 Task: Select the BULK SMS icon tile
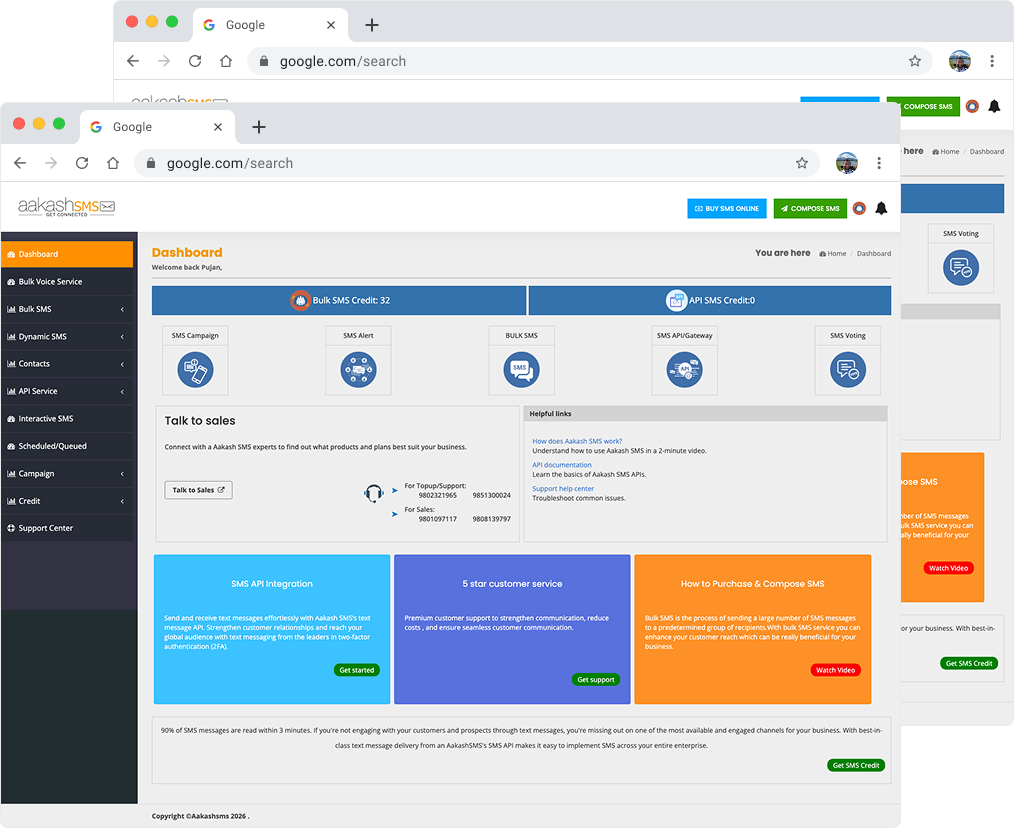point(521,370)
